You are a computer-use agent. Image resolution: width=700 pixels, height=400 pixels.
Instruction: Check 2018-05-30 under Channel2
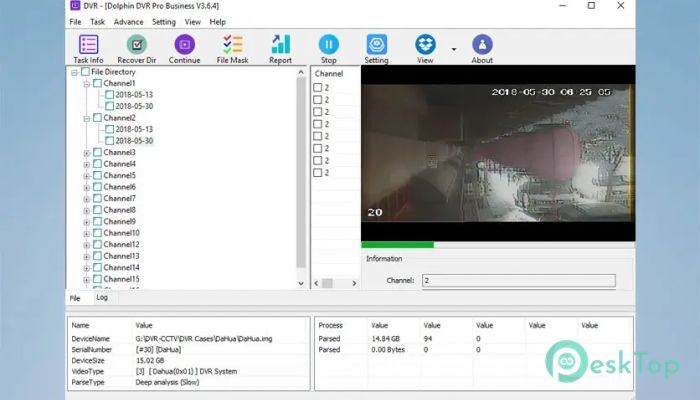click(x=109, y=141)
